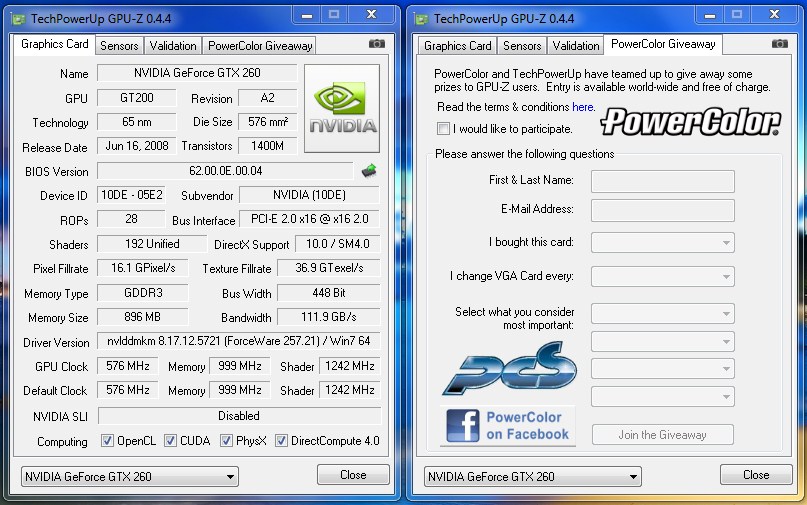Image resolution: width=807 pixels, height=505 pixels.
Task: Toggle the PhysX checkbox
Action: pos(226,441)
